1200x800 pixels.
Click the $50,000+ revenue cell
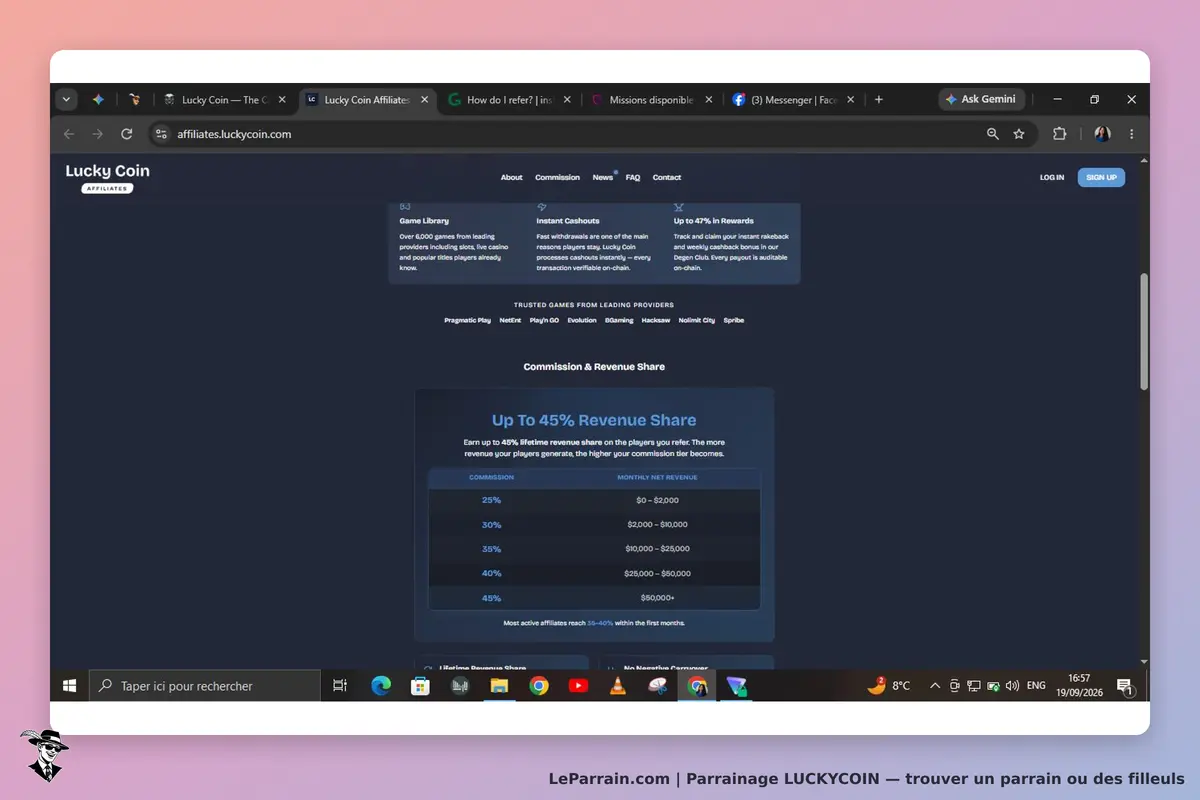(657, 598)
